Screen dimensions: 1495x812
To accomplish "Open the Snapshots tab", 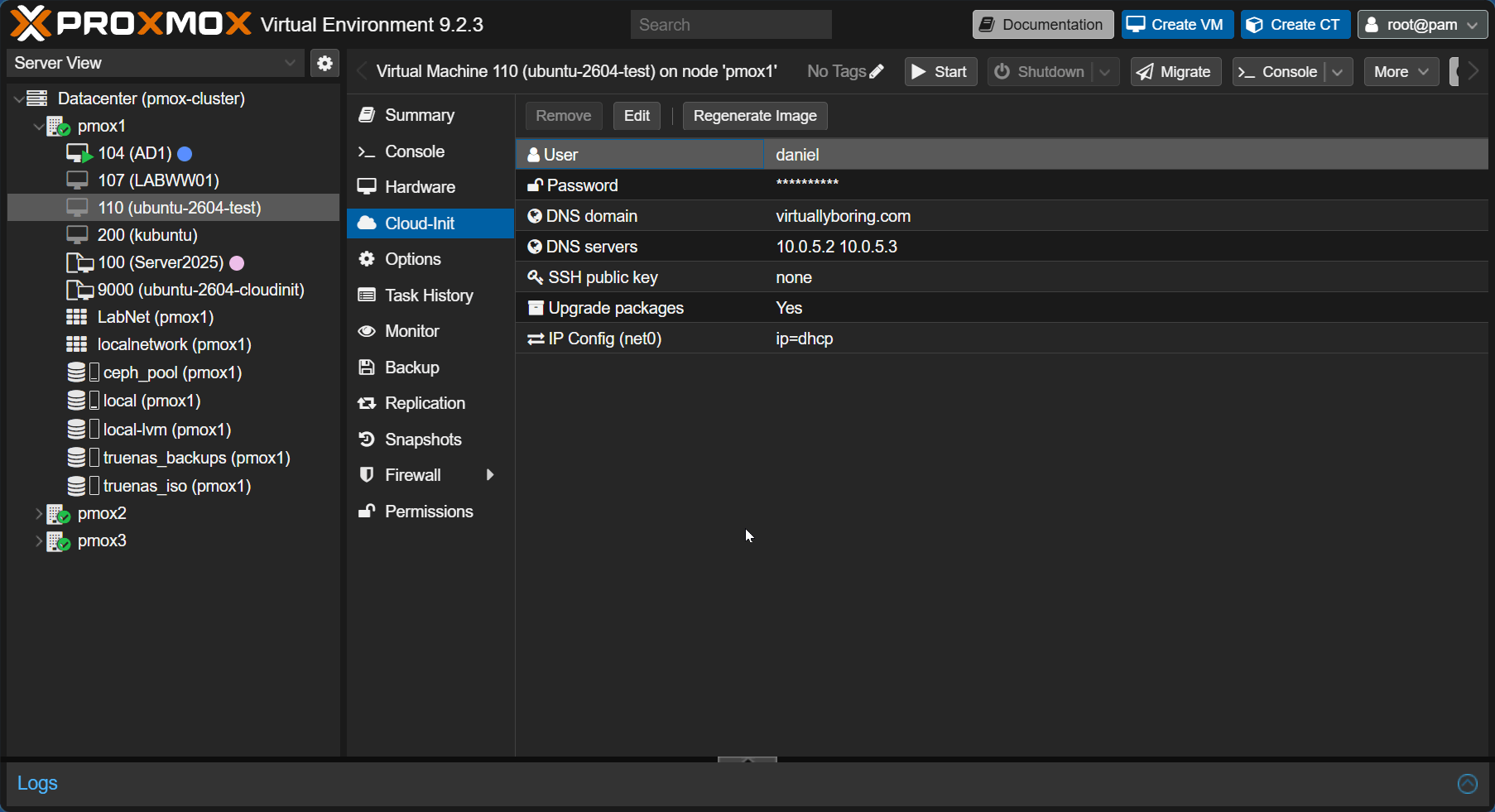I will click(x=430, y=440).
